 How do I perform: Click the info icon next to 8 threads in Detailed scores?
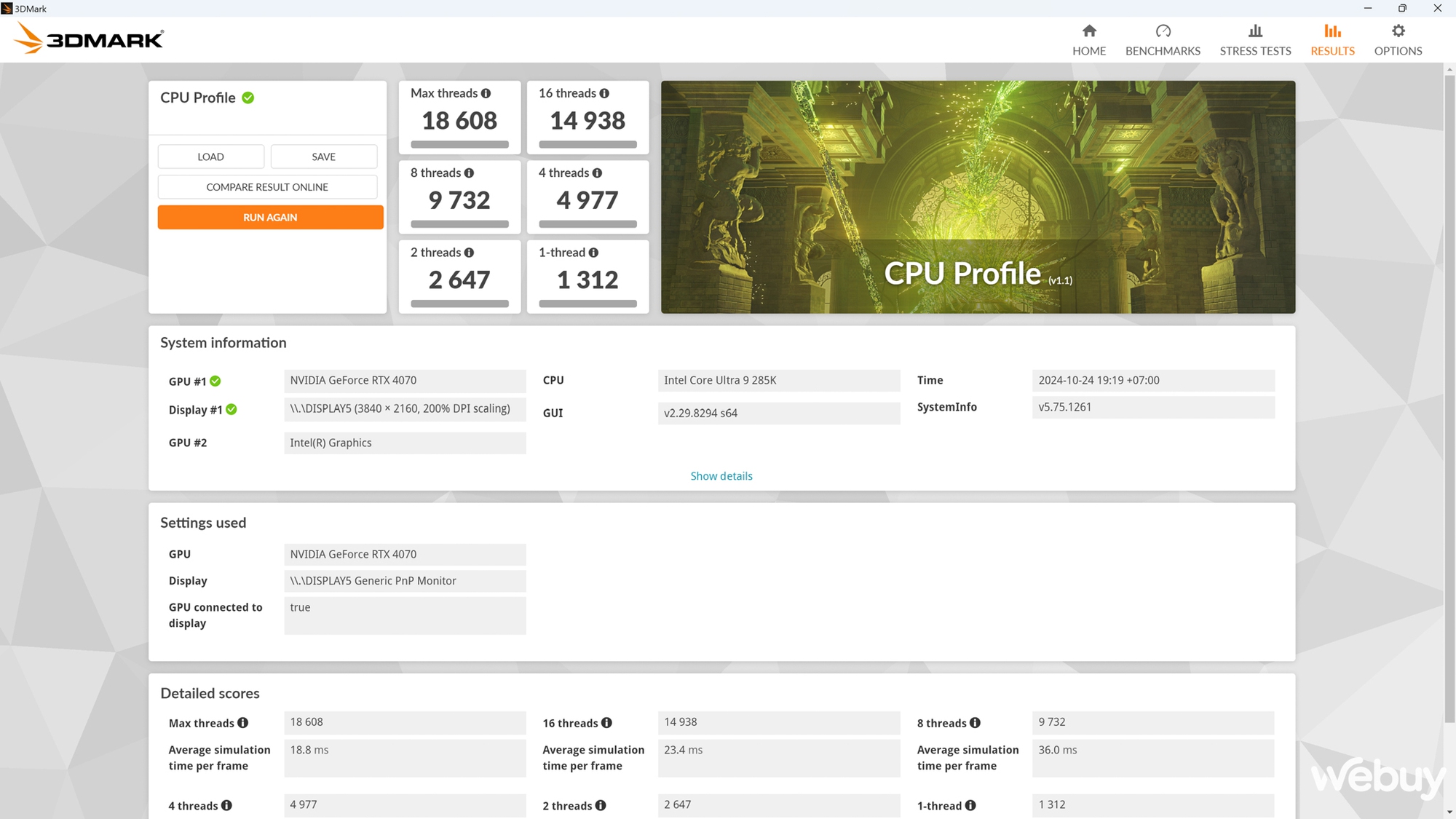pos(975,723)
